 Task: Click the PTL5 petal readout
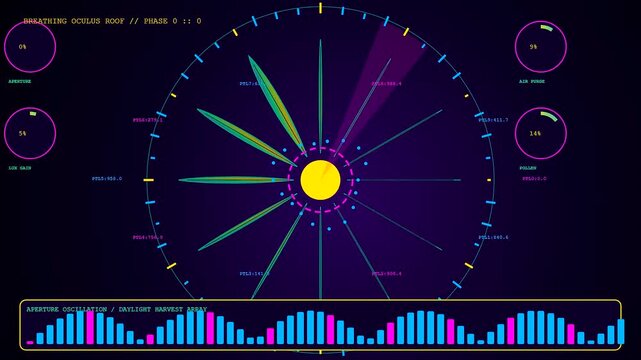pos(107,179)
